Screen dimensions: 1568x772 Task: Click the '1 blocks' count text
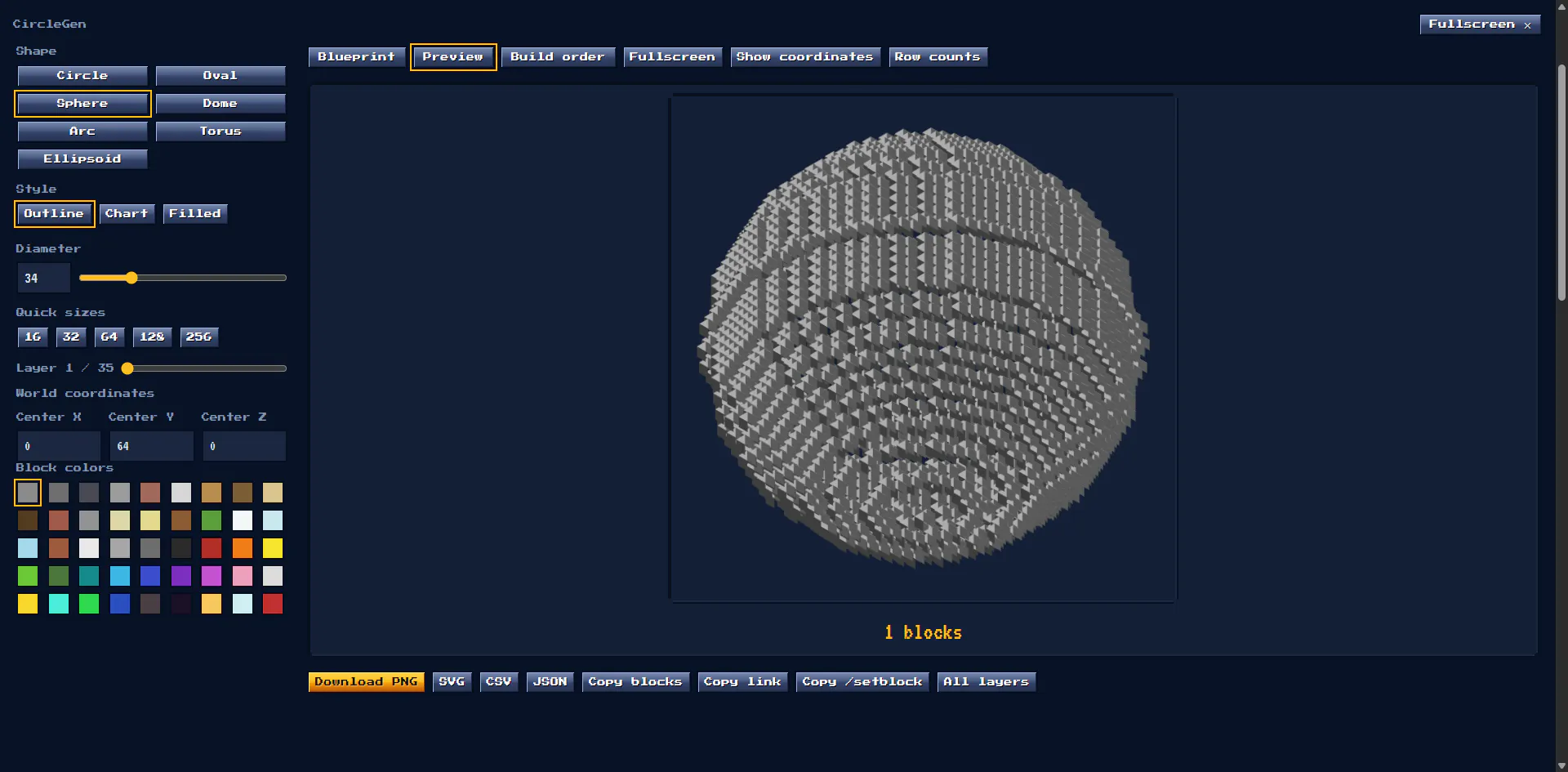[x=923, y=632]
